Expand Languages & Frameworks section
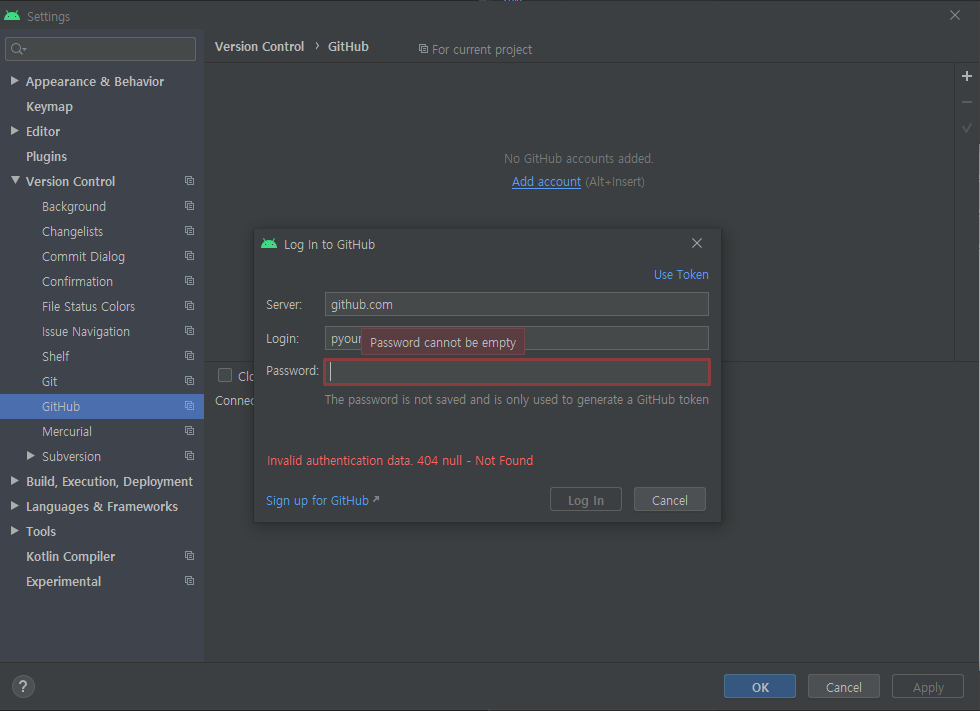This screenshot has width=980, height=711. pyautogui.click(x=14, y=505)
